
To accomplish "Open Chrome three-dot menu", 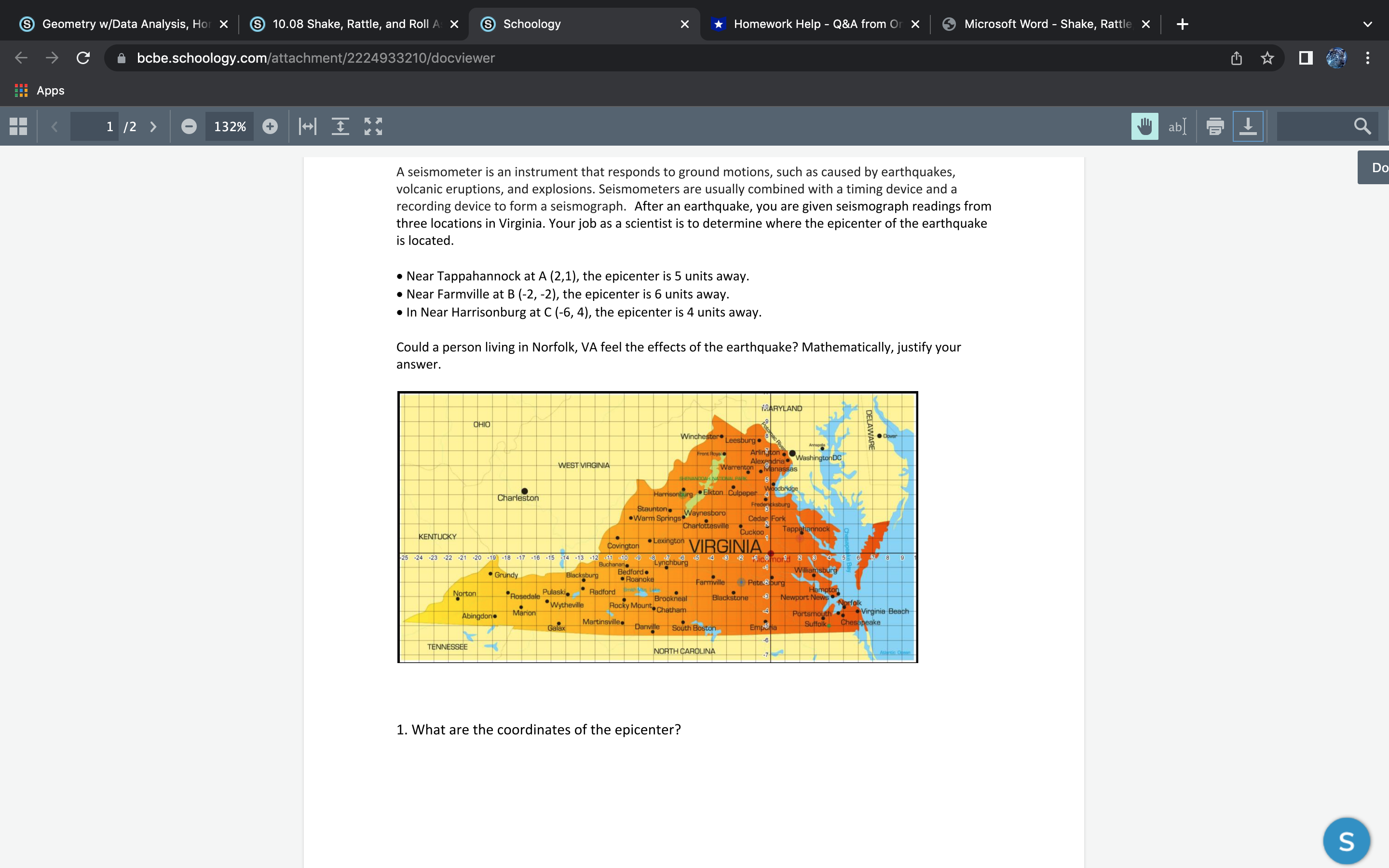I will tap(1367, 58).
